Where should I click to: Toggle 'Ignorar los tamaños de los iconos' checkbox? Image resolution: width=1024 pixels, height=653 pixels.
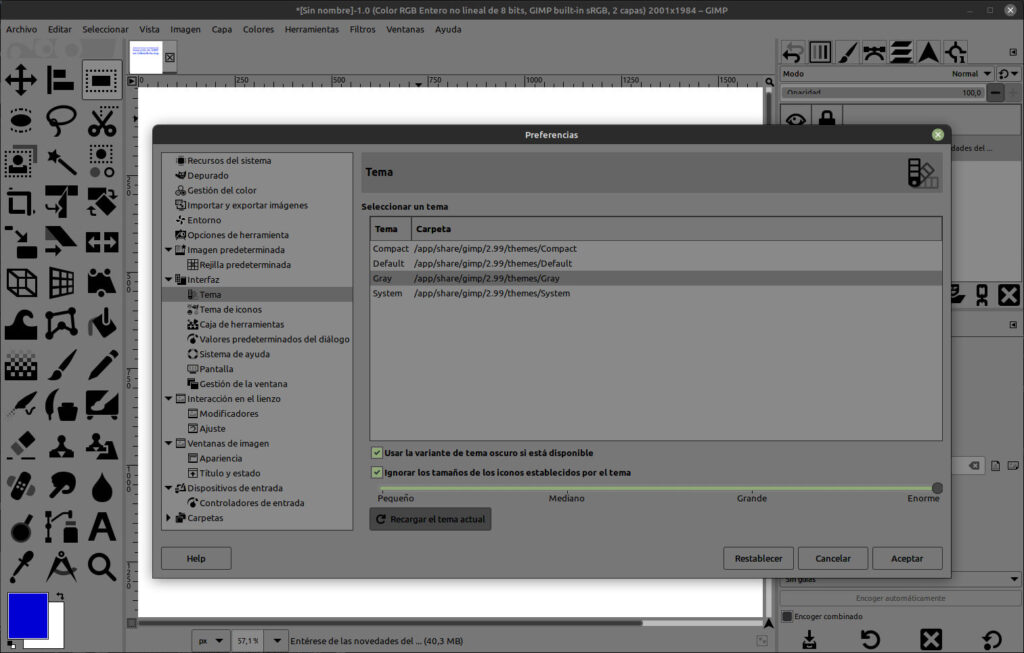pos(377,472)
